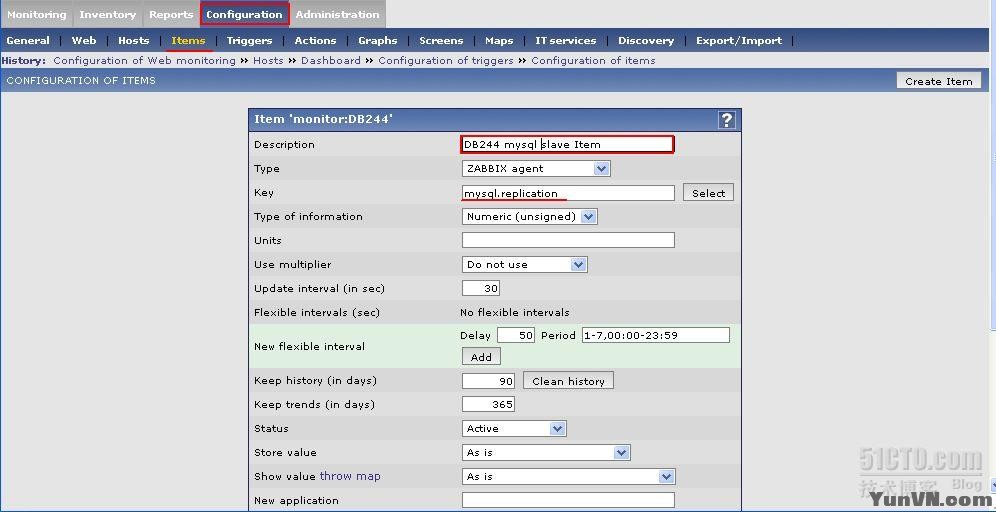The height and width of the screenshot is (512, 996).
Task: Expand the Type dropdown showing ZABBIX agent
Action: point(536,168)
